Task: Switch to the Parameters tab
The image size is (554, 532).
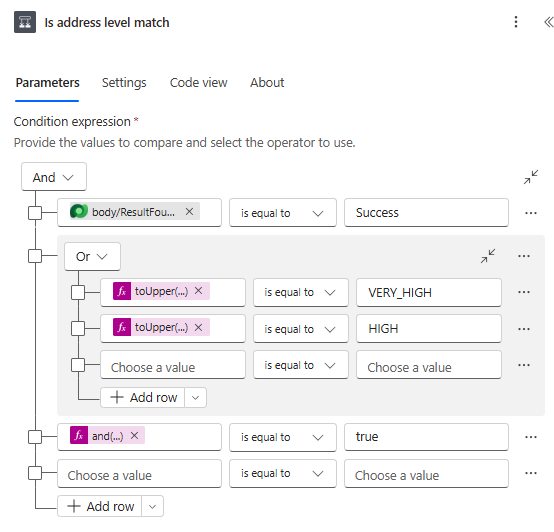Action: [47, 83]
